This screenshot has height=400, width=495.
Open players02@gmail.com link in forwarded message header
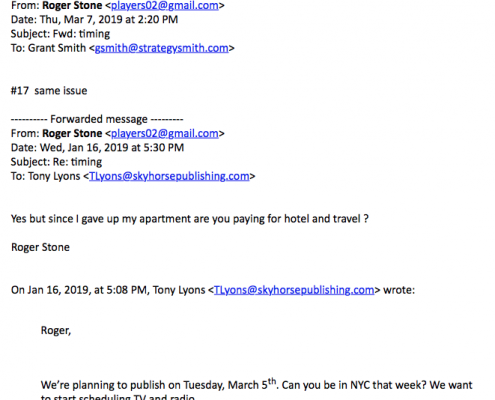(165, 133)
